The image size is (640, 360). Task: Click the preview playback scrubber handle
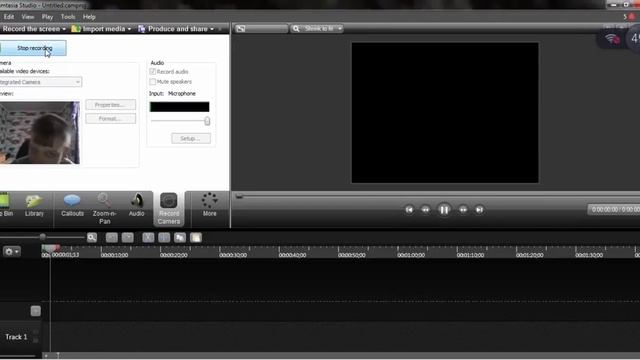click(x=239, y=196)
